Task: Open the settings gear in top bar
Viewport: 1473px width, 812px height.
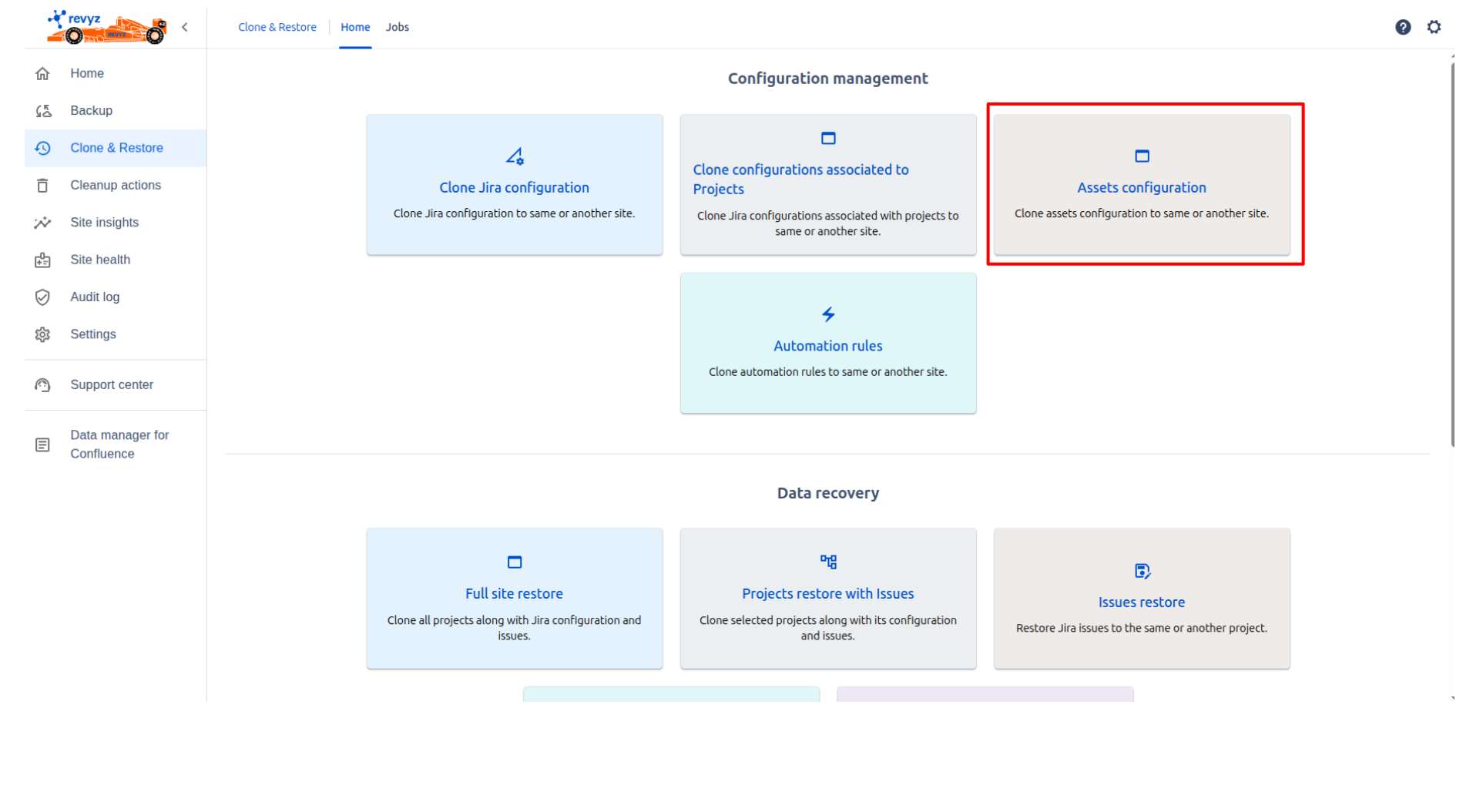Action: pos(1433,27)
